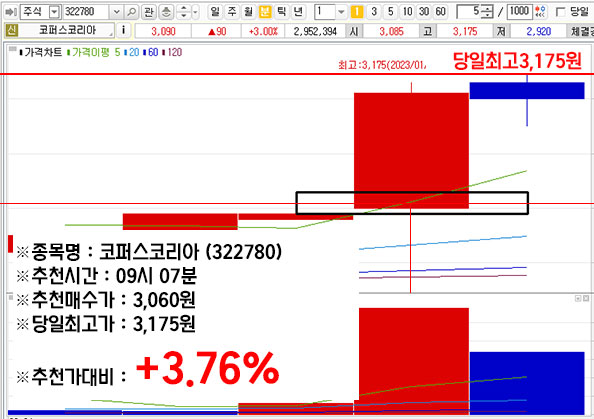The width and height of the screenshot is (594, 419).
Task: Click the stock info 'i' icon
Action: point(123,30)
